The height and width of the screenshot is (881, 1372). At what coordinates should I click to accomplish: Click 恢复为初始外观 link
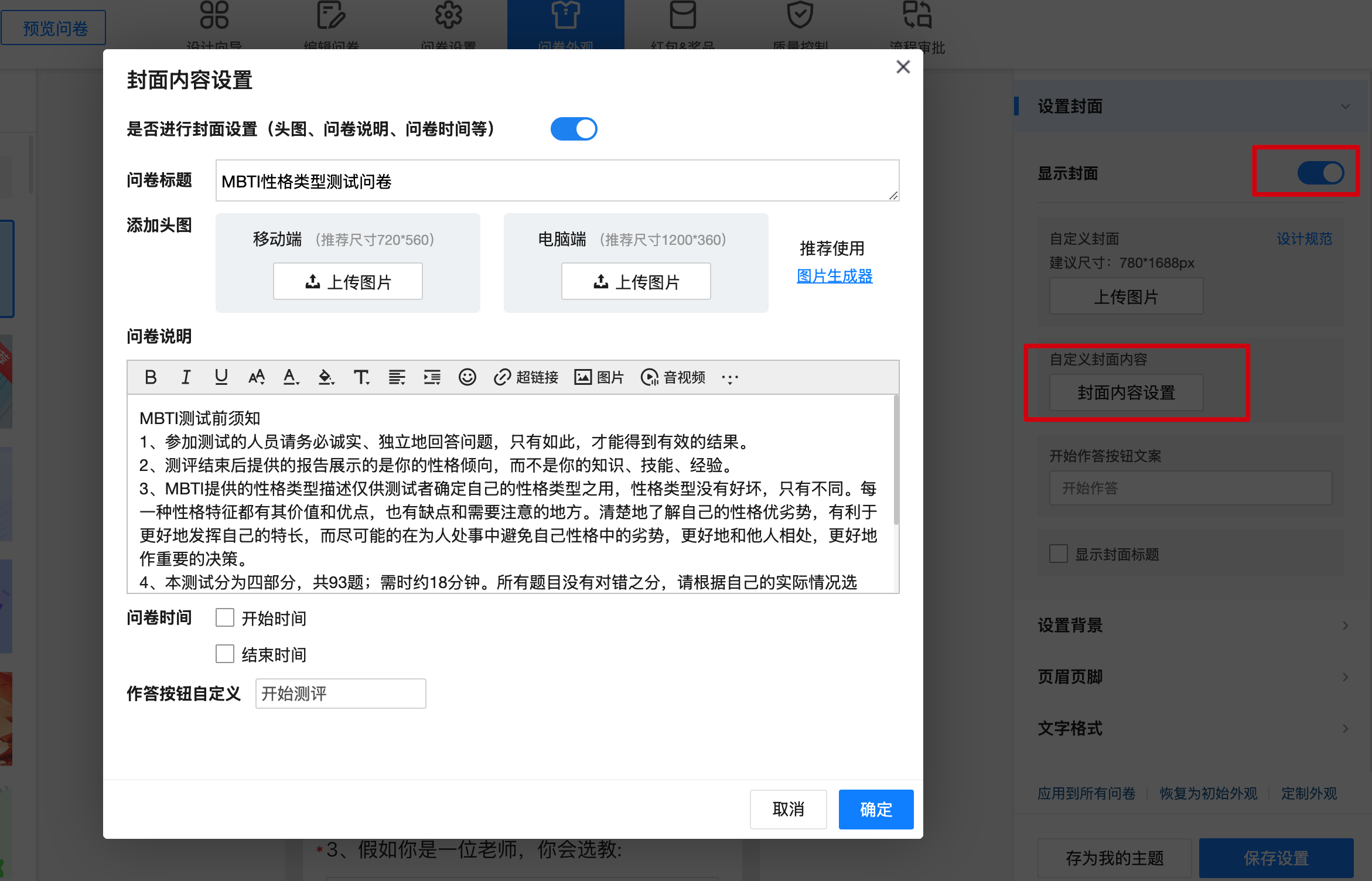pos(1208,793)
